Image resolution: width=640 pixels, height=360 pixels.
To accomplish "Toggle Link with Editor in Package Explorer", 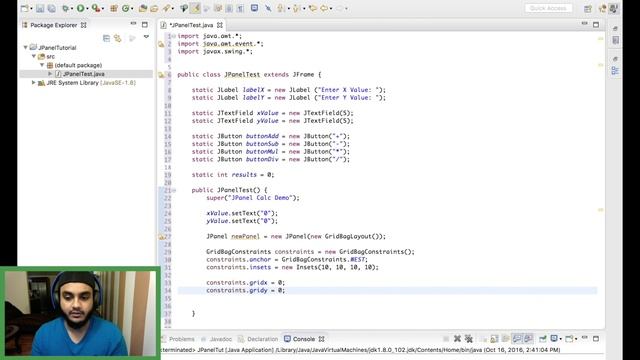I will tap(118, 38).
